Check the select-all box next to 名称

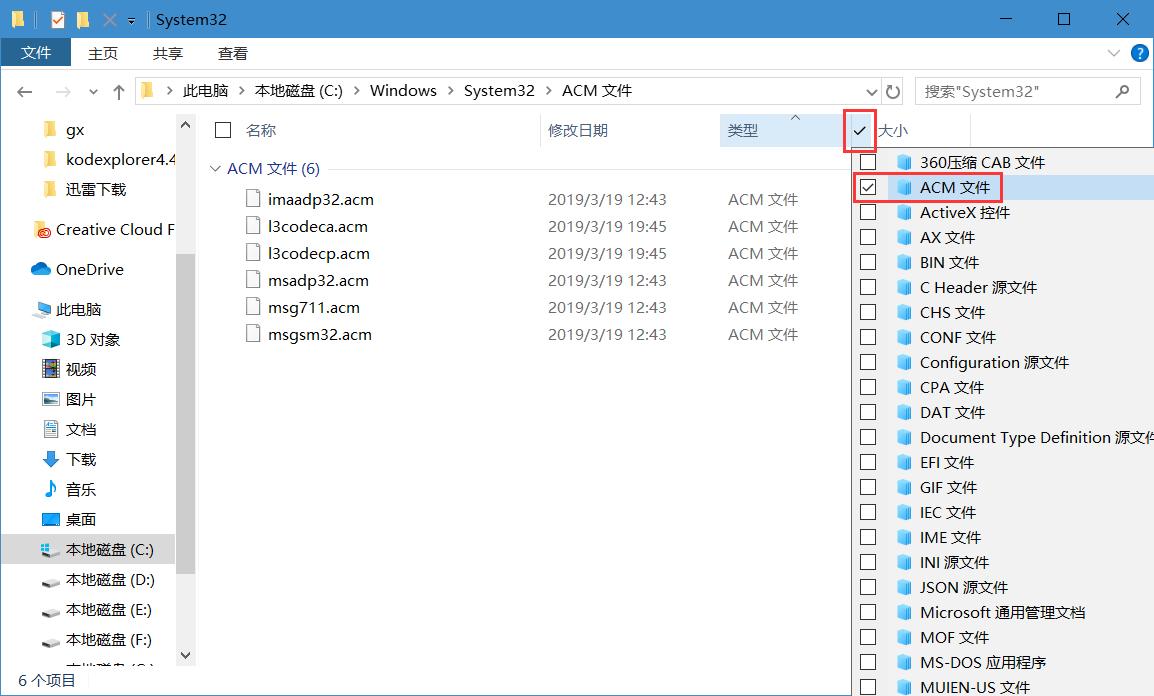click(222, 130)
